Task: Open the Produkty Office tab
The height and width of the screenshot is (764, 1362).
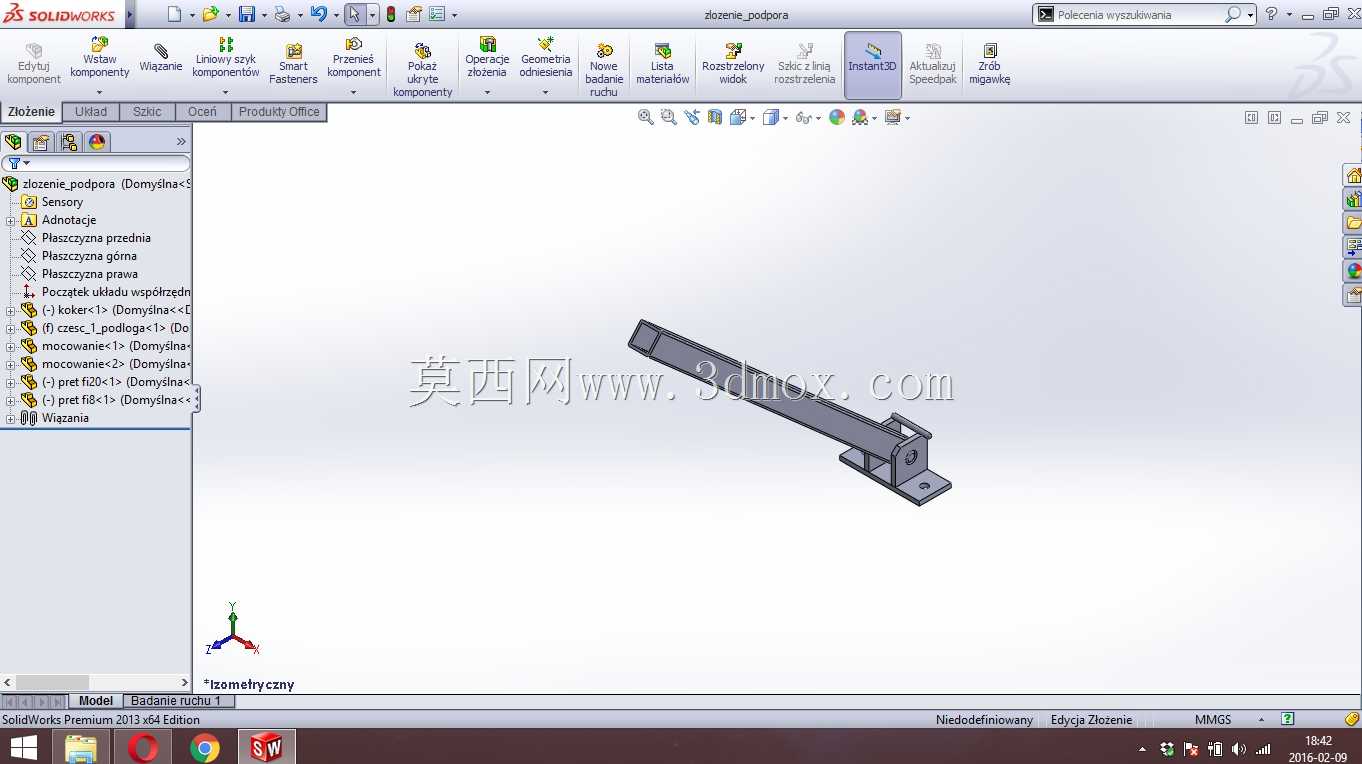Action: (279, 112)
